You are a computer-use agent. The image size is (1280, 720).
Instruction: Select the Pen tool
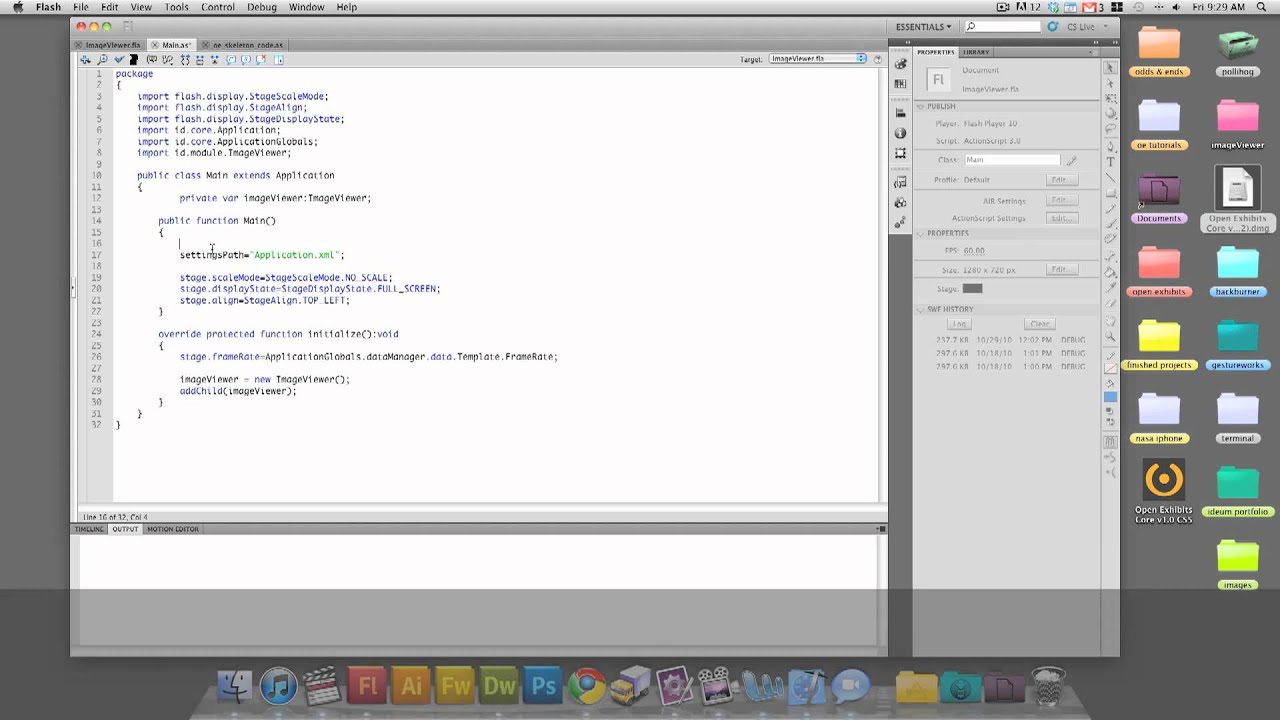pyautogui.click(x=1110, y=146)
